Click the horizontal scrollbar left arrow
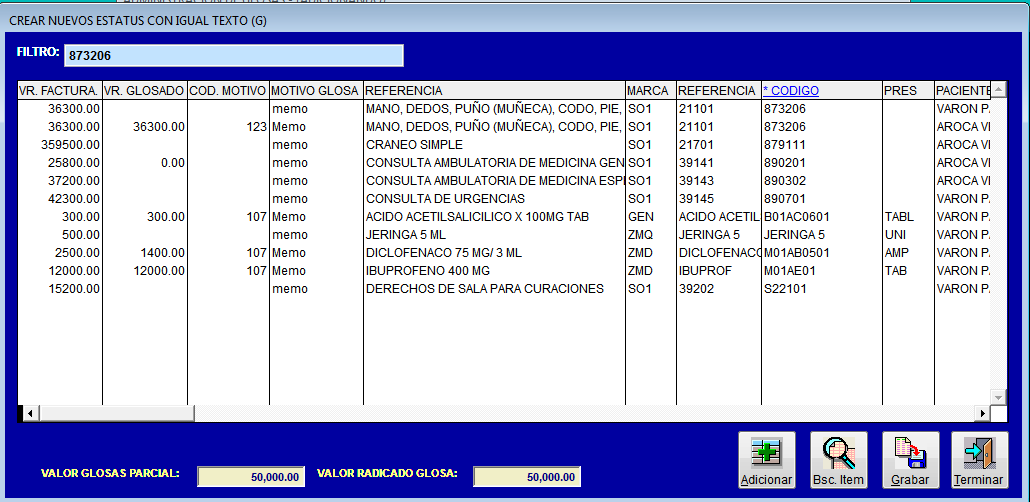Screen dimensions: 1030x502 coord(30,413)
